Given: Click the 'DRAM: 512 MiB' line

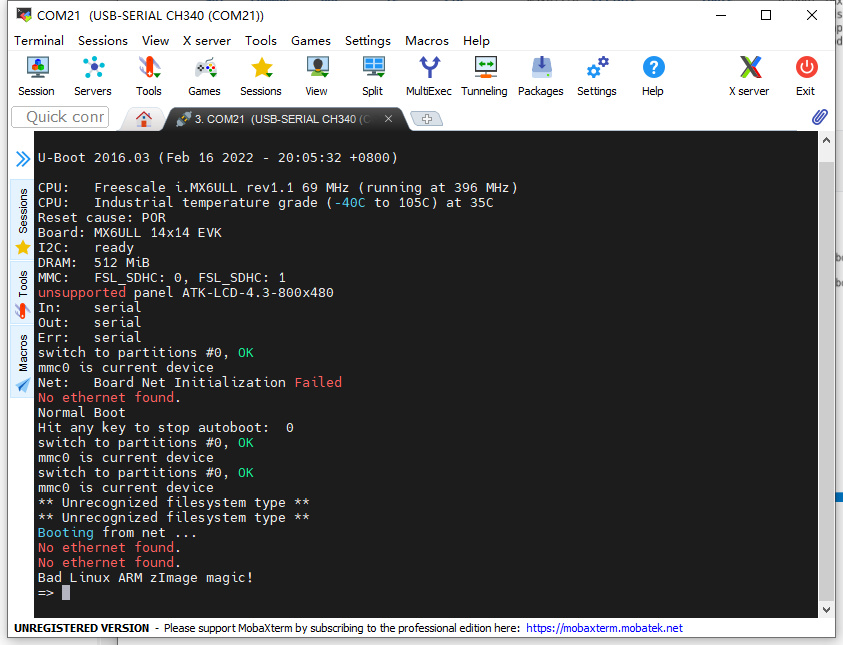Looking at the screenshot, I should (94, 263).
